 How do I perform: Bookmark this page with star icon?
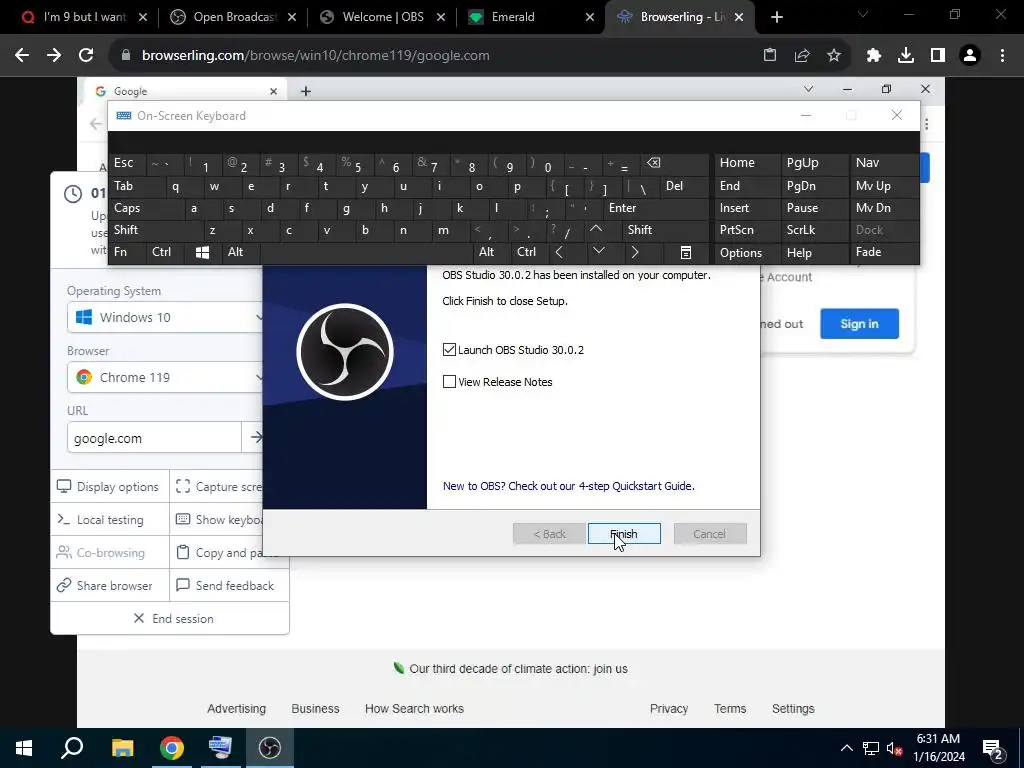click(834, 56)
